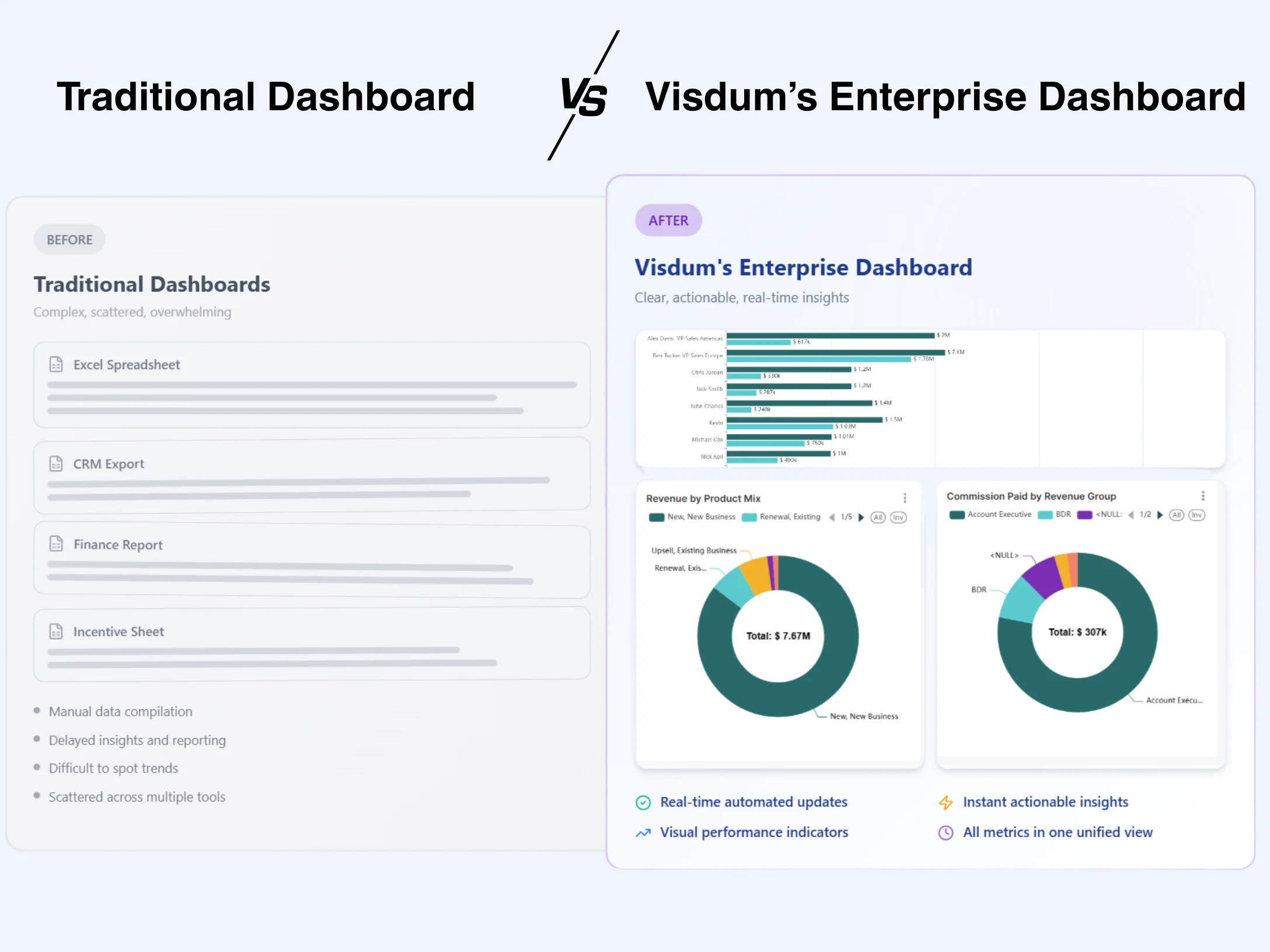Open Revenue by Product Mix options menu
The height and width of the screenshot is (952, 1270).
point(905,498)
